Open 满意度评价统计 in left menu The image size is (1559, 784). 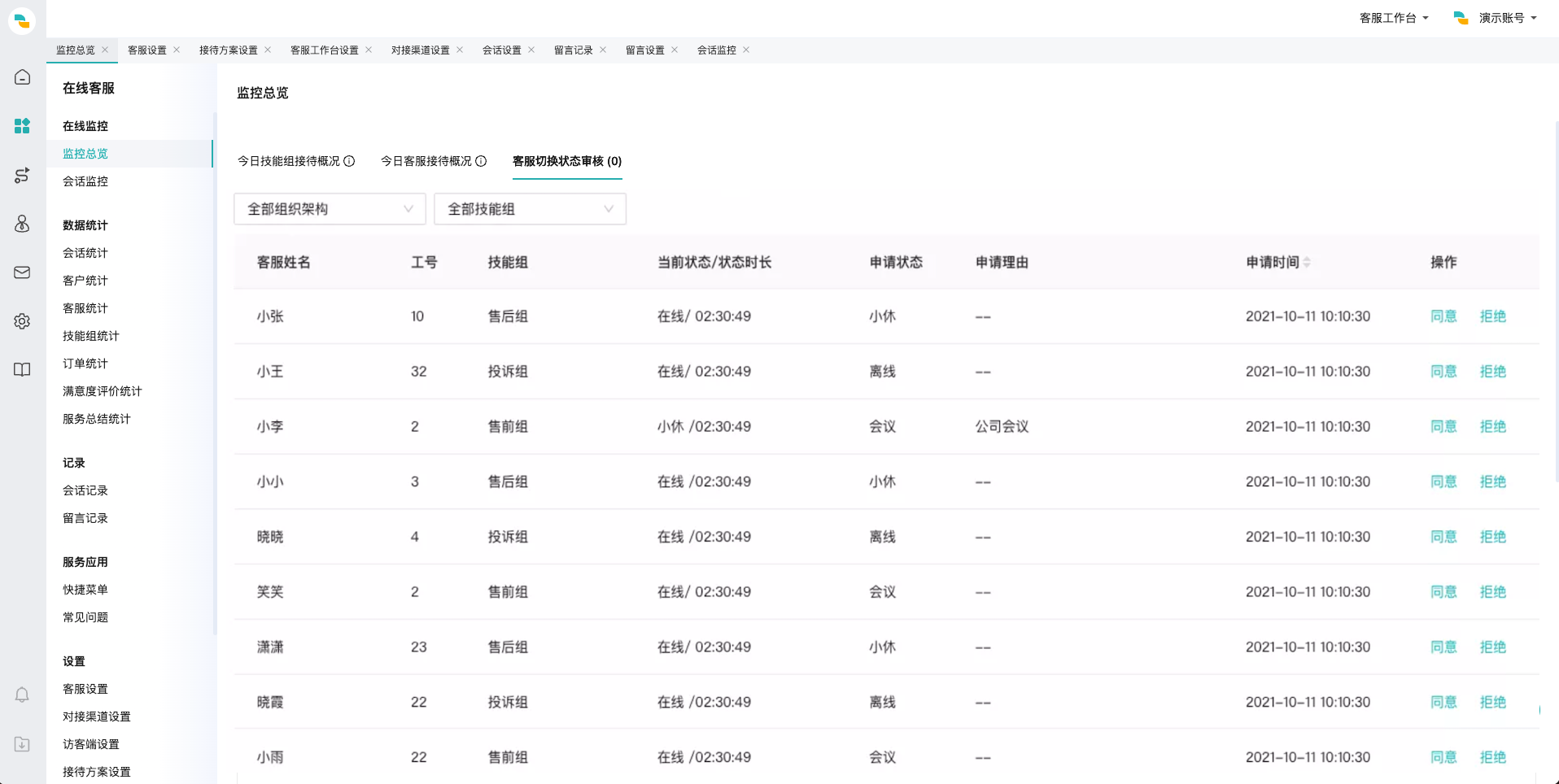[x=103, y=391]
